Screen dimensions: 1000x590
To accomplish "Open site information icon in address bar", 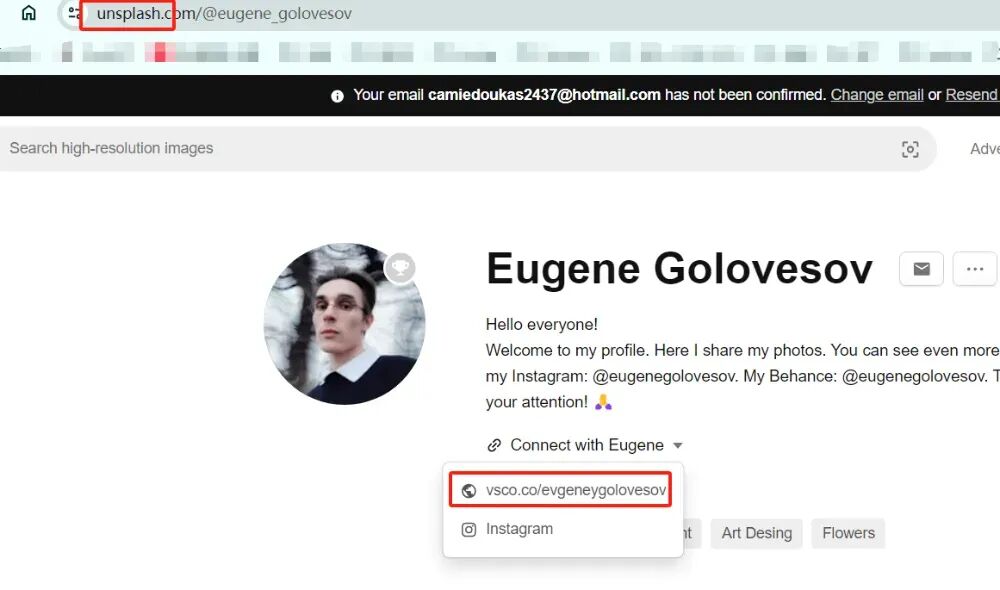I will (x=74, y=14).
